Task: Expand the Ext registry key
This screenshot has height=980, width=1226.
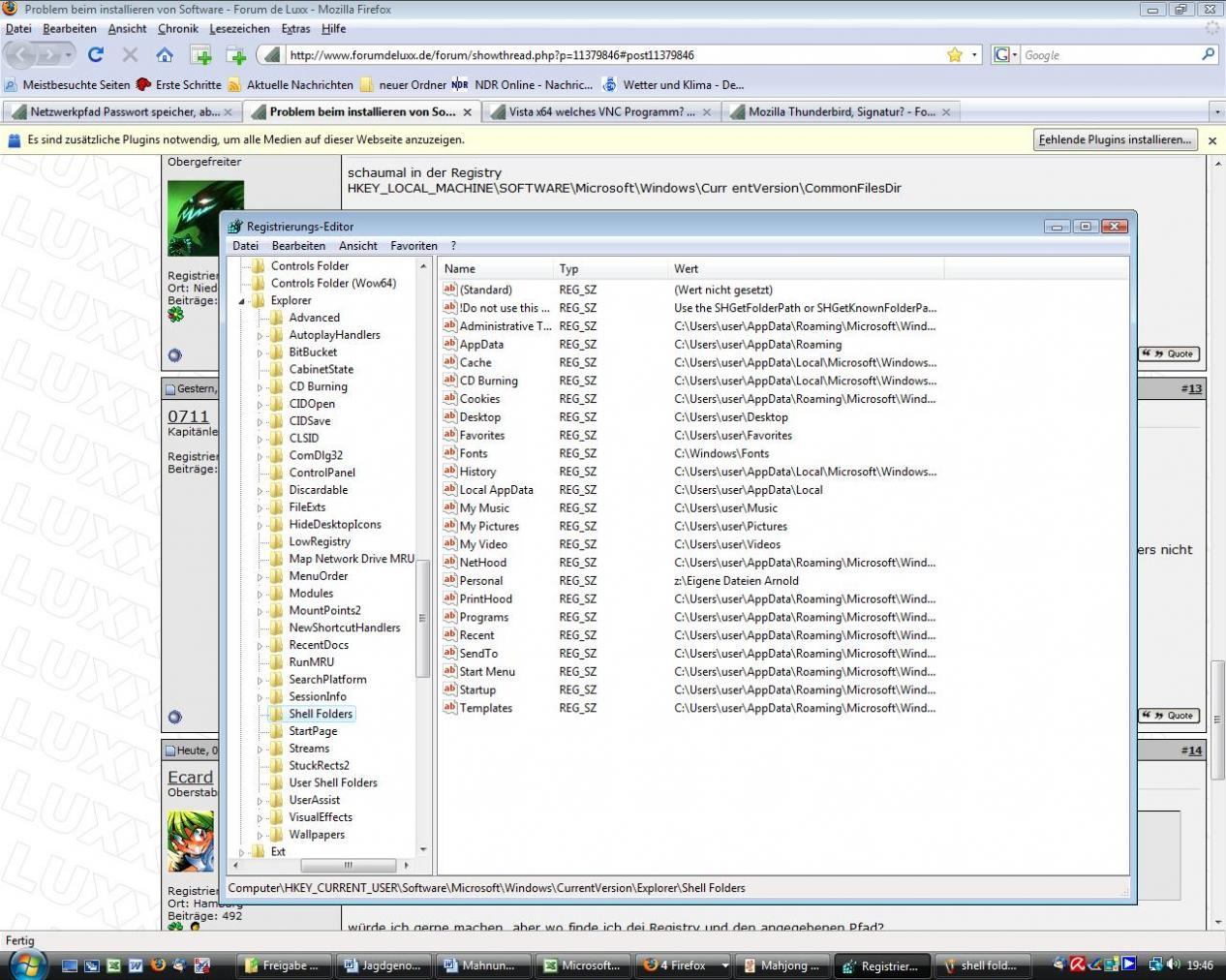Action: 241,852
